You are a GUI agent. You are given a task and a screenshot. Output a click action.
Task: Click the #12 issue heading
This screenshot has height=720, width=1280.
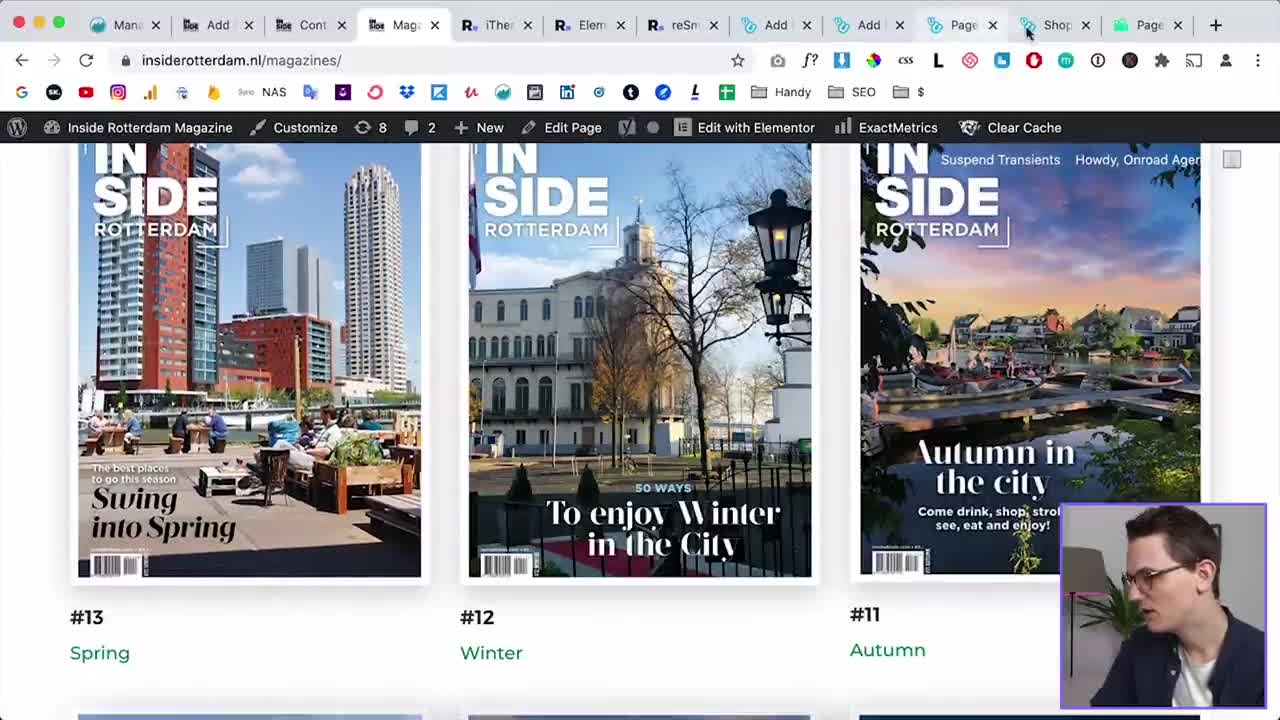point(477,617)
